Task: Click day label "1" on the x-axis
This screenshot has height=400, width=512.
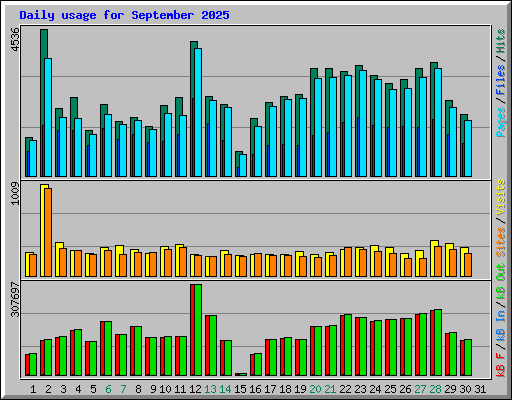Action: tap(33, 389)
